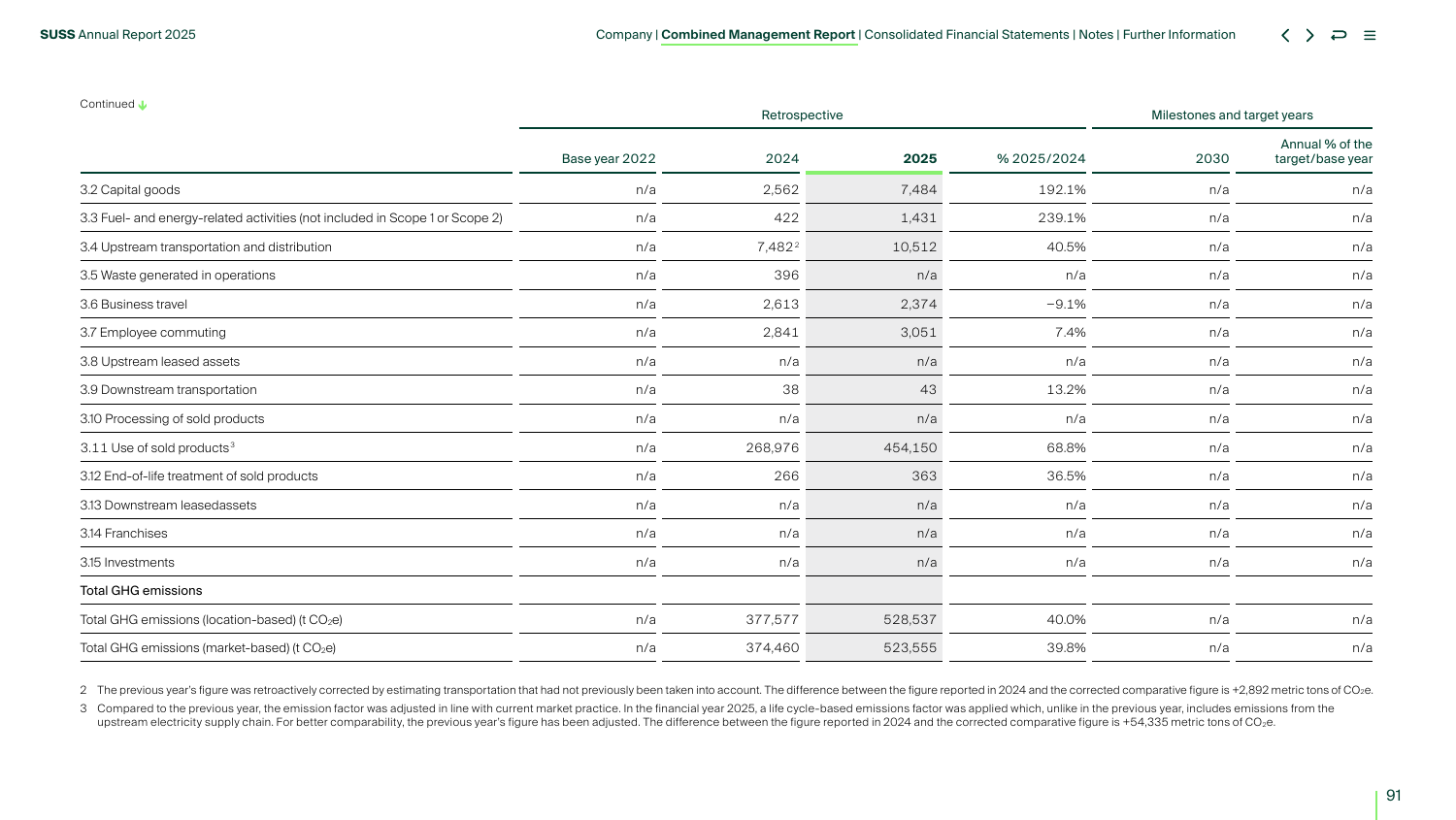Select the 3.6 Business travel label
The width and height of the screenshot is (1456, 820).
click(134, 305)
